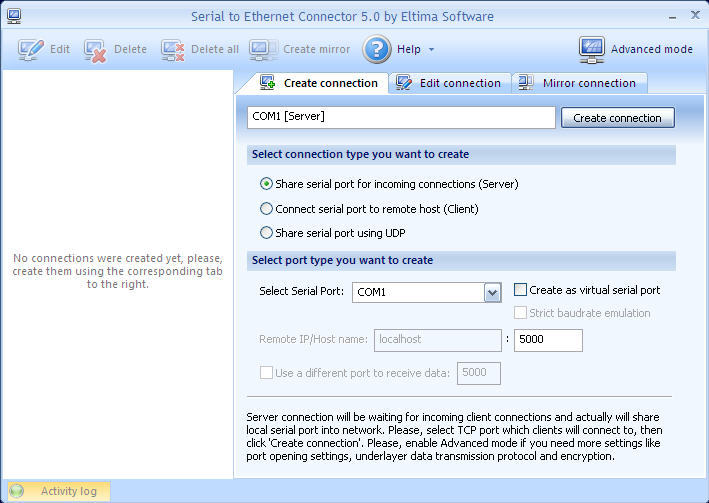Click the 'Remote IP/Host name:' label
Image resolution: width=709 pixels, height=503 pixels.
tap(313, 339)
